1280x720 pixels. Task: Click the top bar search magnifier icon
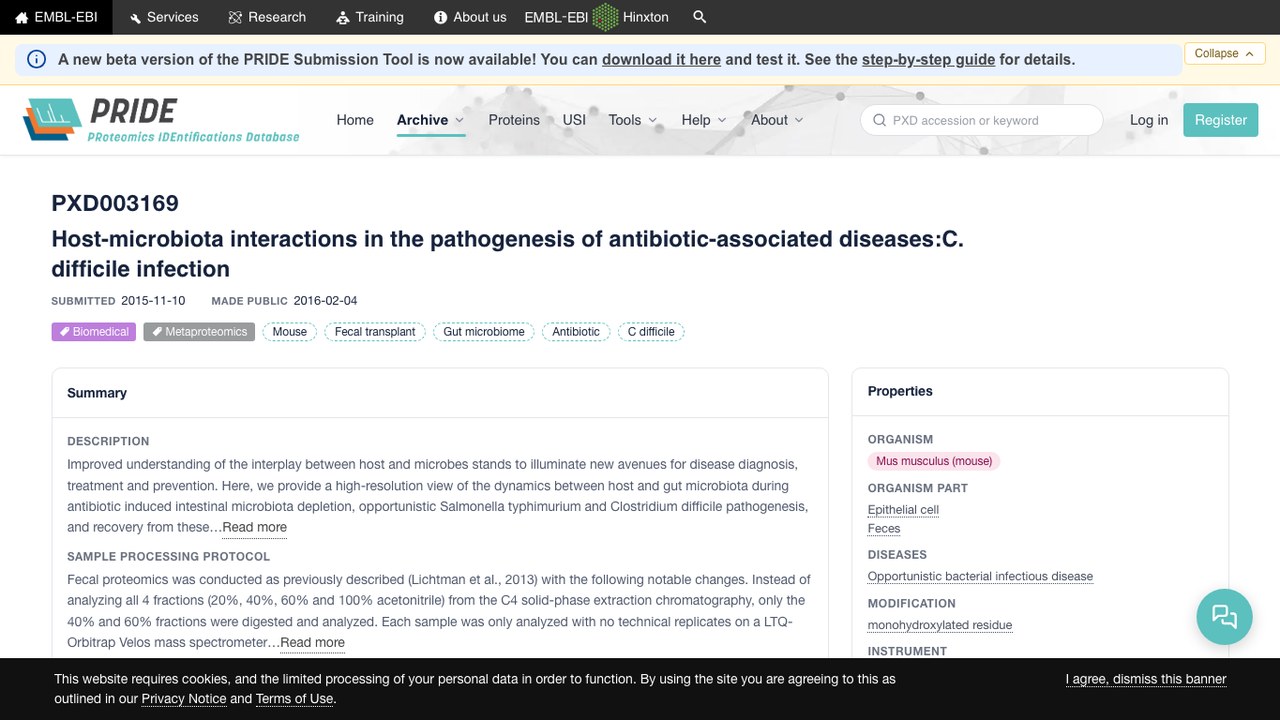(x=700, y=17)
